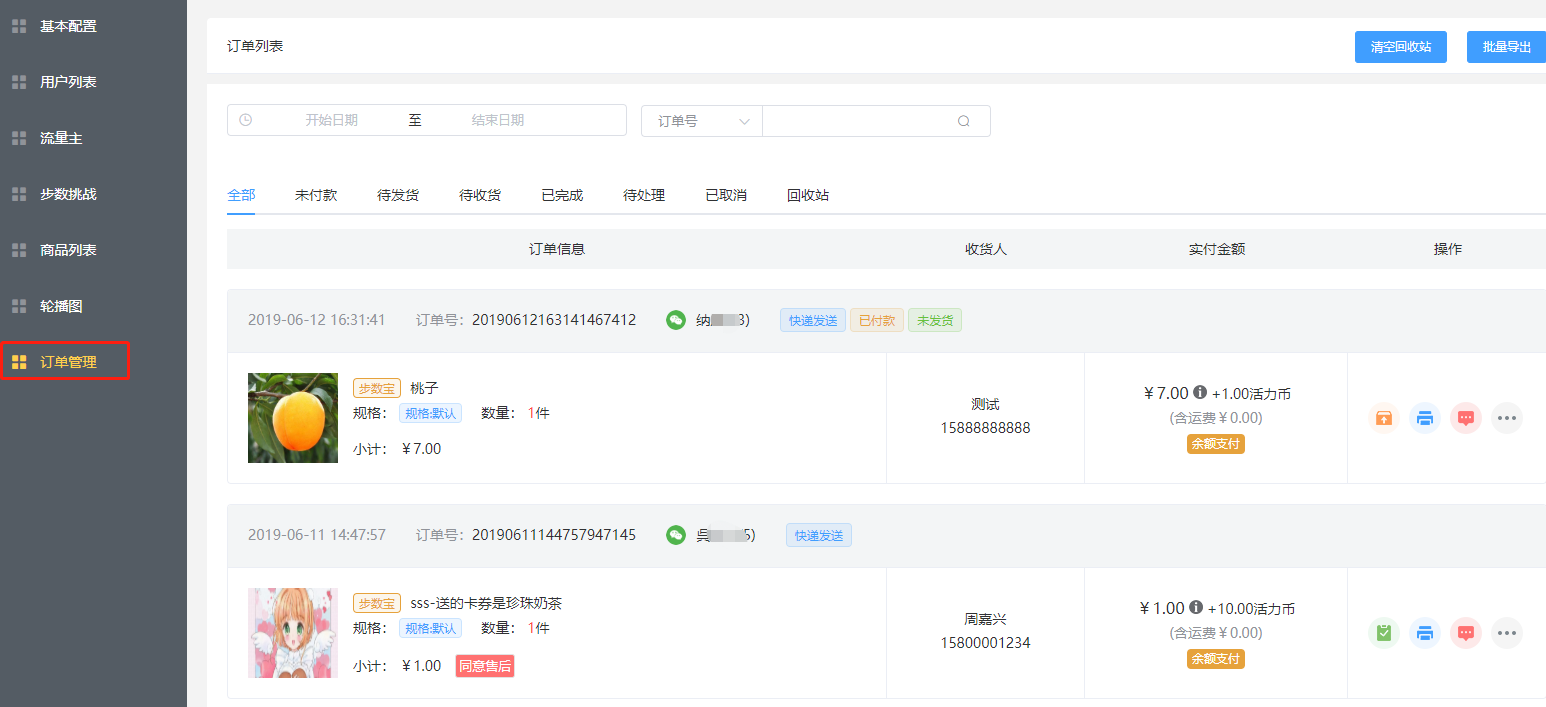This screenshot has height=707, width=1546.
Task: Click the green clipboard-check icon for the 珍珠奶茶 order
Action: (1383, 633)
